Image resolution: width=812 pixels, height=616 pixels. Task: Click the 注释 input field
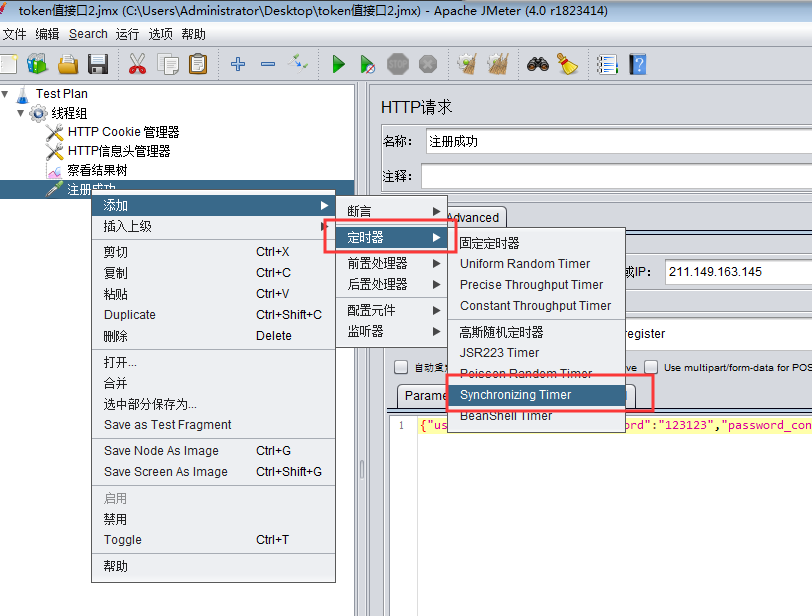coord(616,176)
